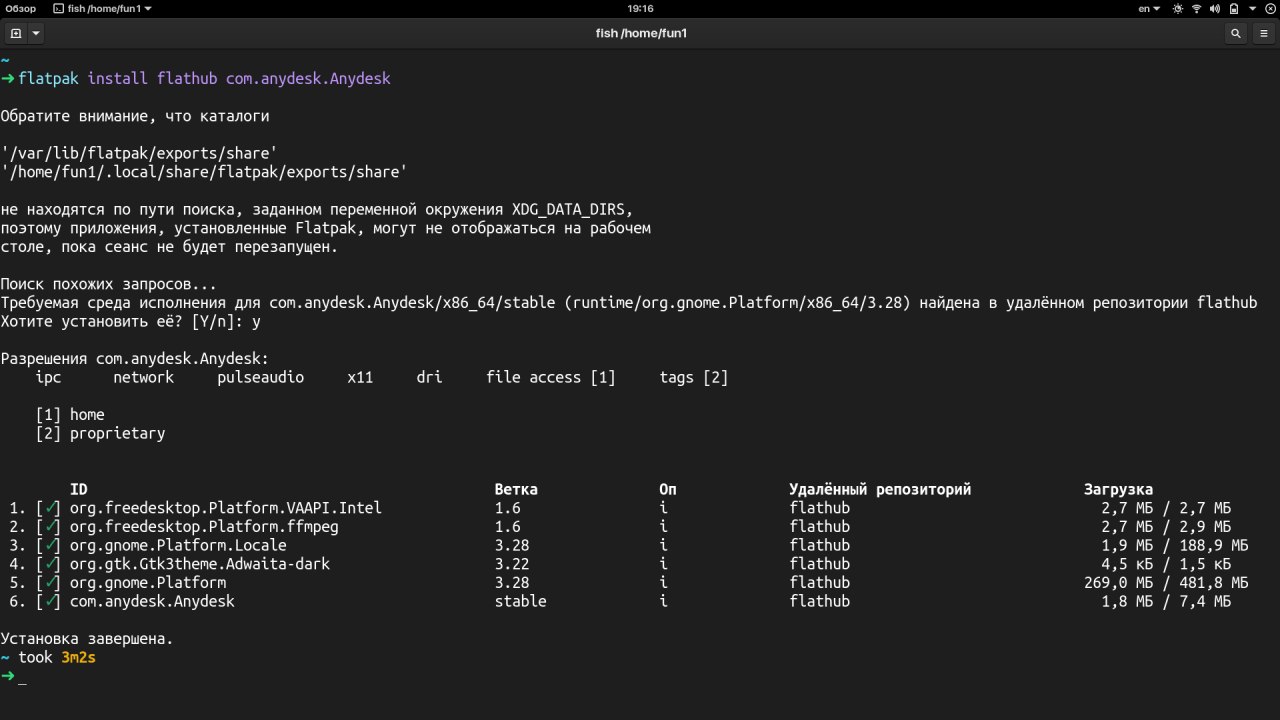This screenshot has height=720, width=1280.
Task: Click the Ветка column header
Action: (516, 490)
